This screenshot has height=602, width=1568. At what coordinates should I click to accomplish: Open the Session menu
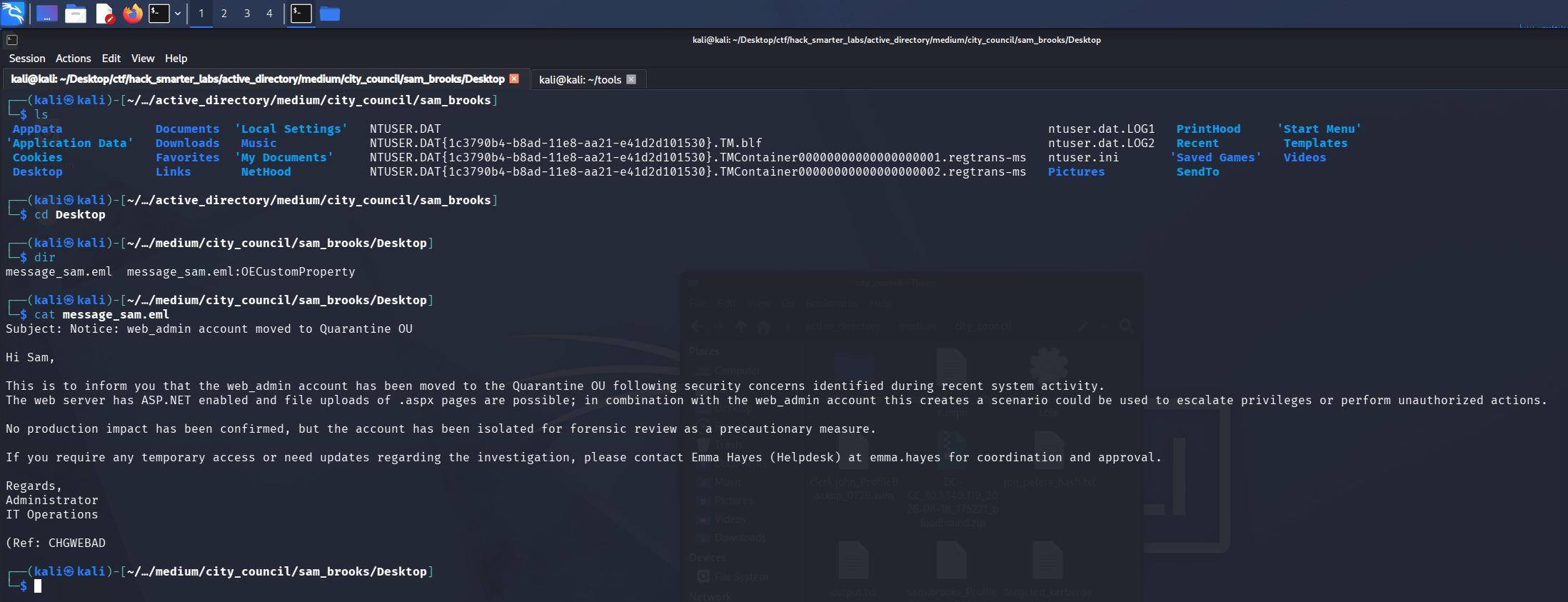coord(27,59)
